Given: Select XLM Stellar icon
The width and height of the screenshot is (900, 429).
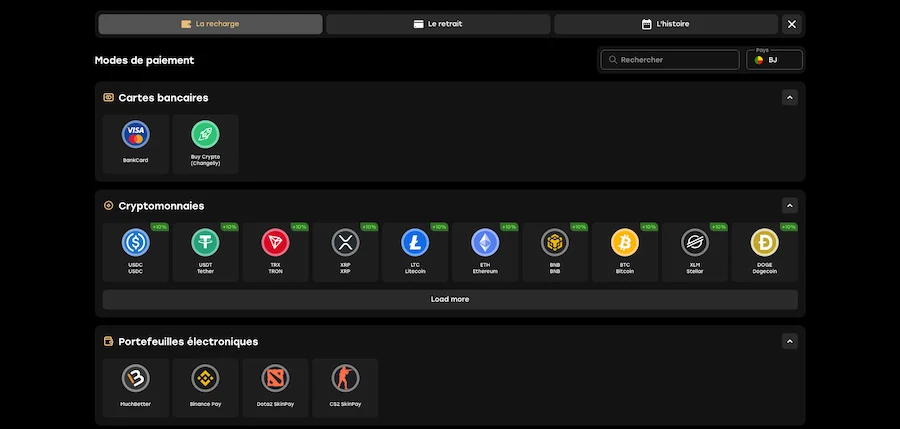Looking at the screenshot, I should click(x=695, y=242).
